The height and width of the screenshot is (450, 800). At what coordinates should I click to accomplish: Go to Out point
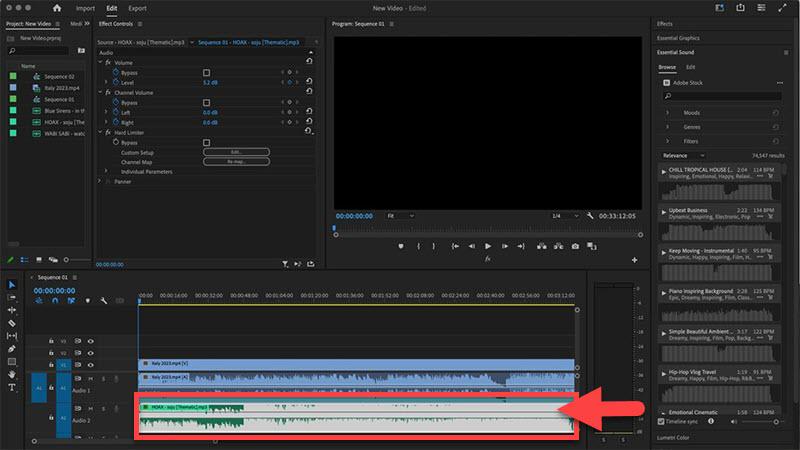(521, 246)
